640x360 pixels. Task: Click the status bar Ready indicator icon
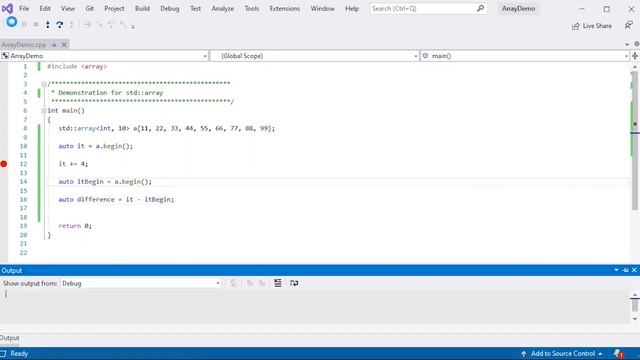tap(4, 353)
